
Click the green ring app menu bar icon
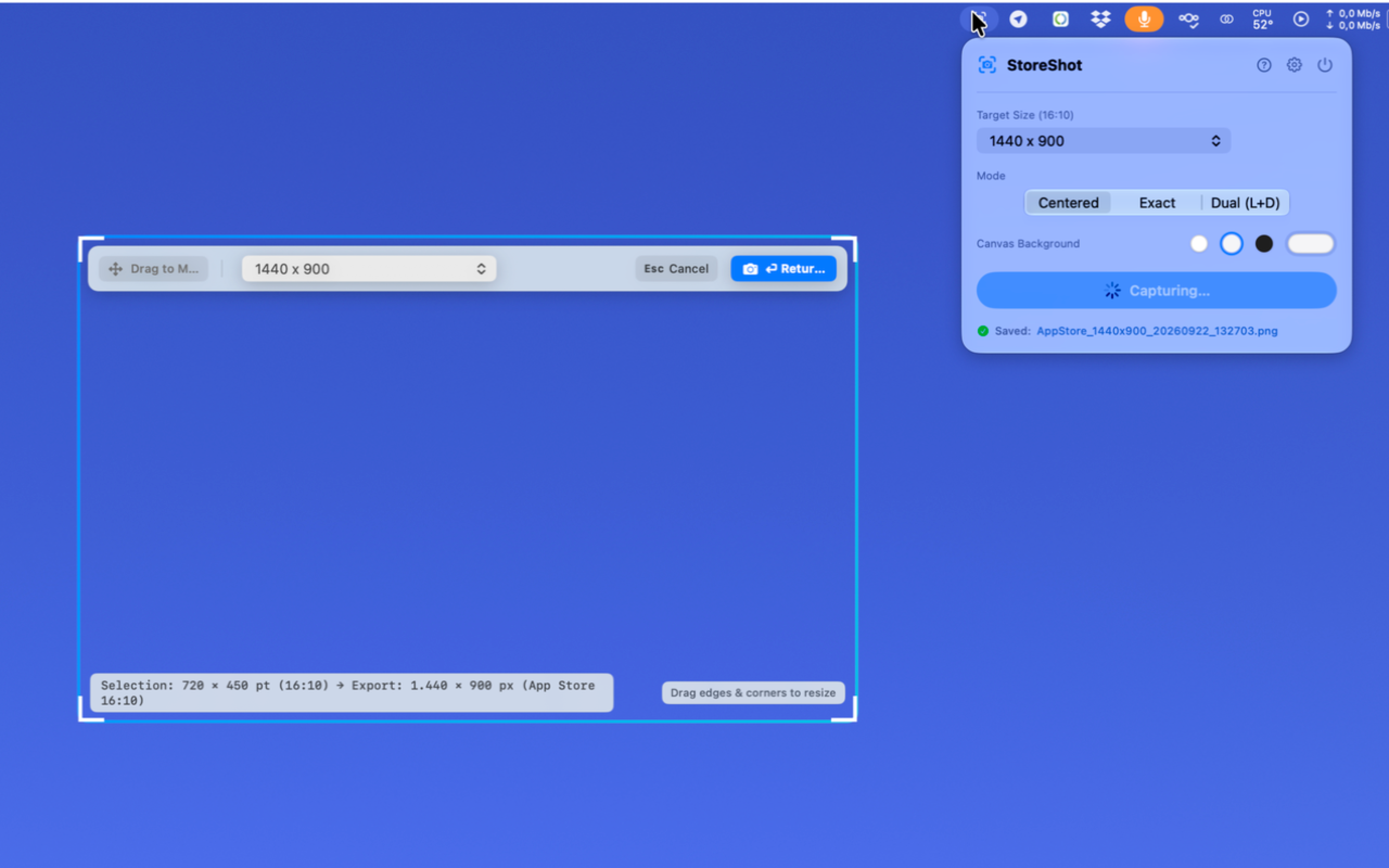pos(1060,20)
